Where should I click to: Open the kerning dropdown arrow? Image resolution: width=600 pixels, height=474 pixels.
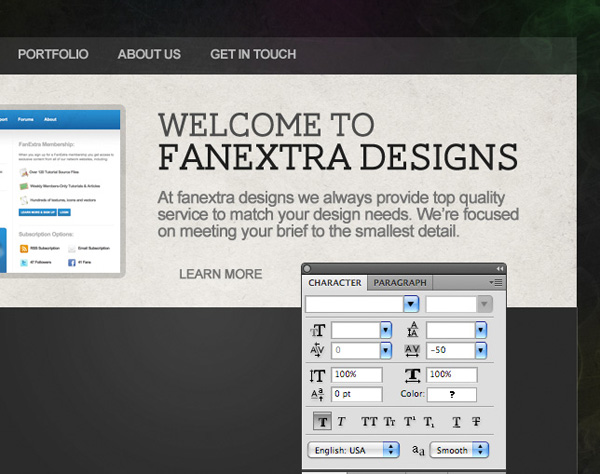[x=386, y=350]
